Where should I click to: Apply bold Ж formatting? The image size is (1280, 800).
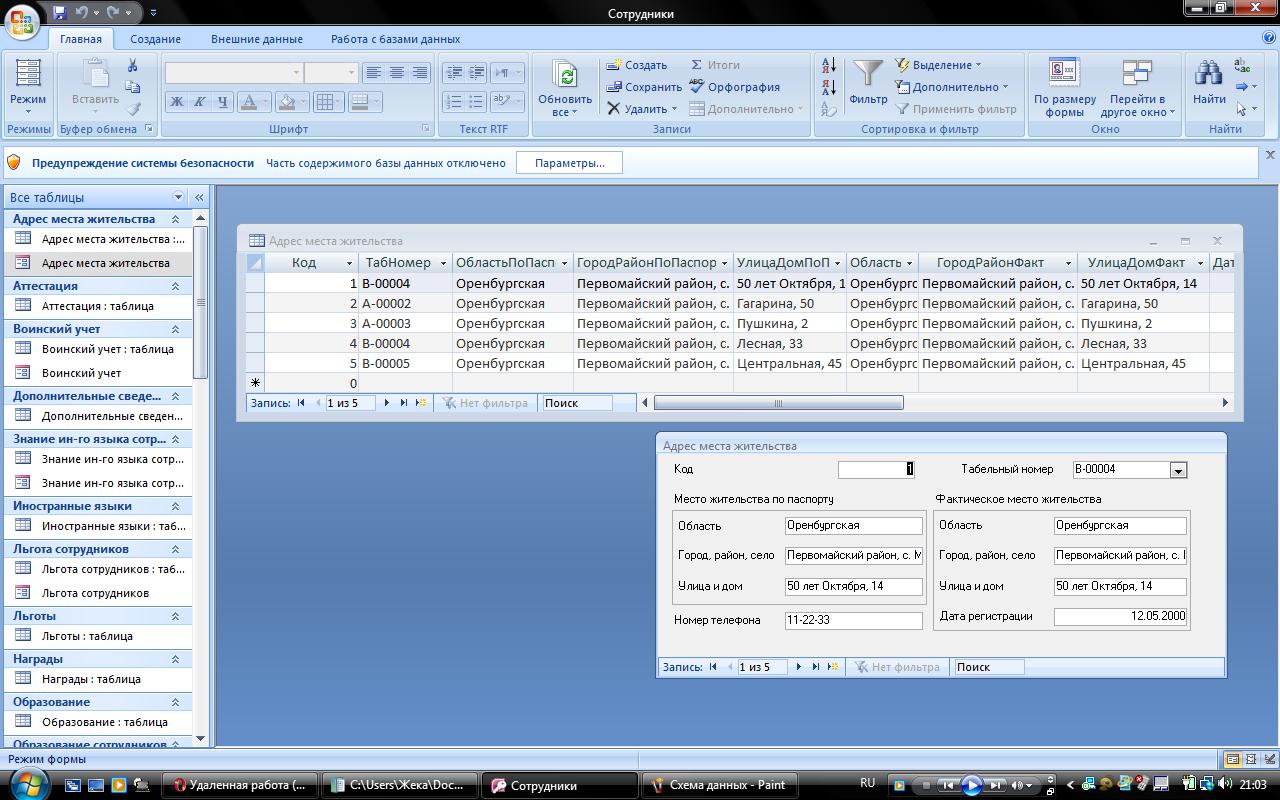pyautogui.click(x=177, y=101)
